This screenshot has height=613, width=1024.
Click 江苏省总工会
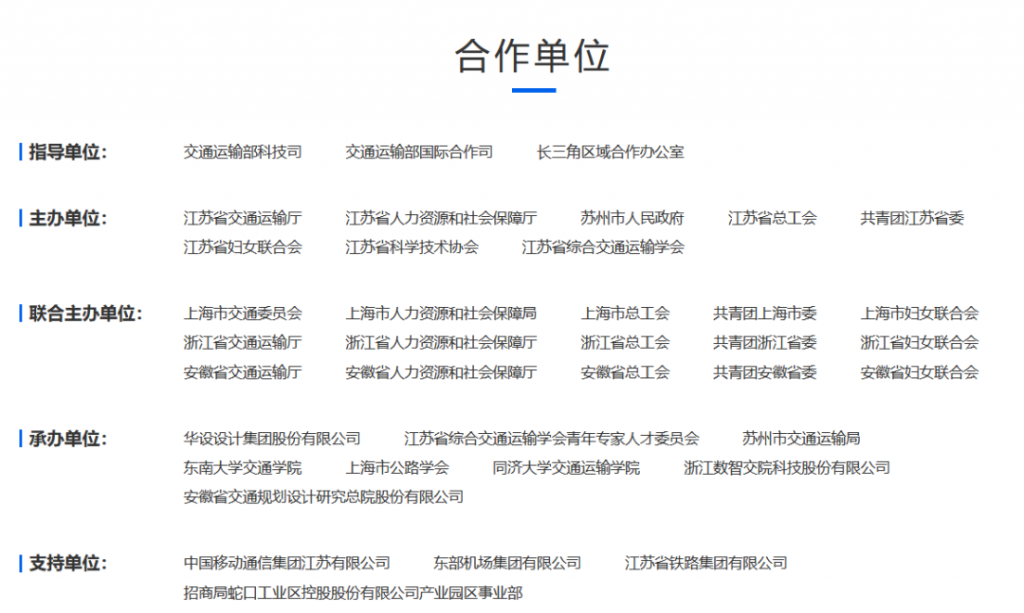point(772,218)
